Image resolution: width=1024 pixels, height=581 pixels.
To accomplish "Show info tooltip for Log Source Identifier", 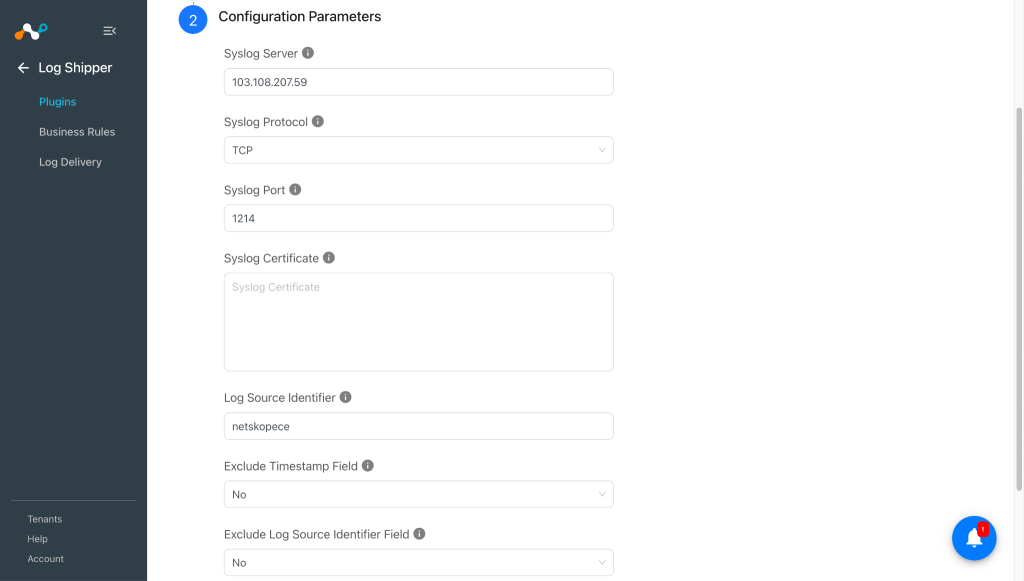I will [345, 397].
